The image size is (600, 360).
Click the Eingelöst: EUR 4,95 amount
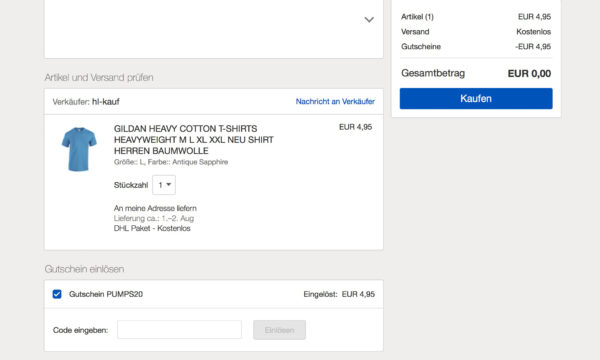[339, 294]
